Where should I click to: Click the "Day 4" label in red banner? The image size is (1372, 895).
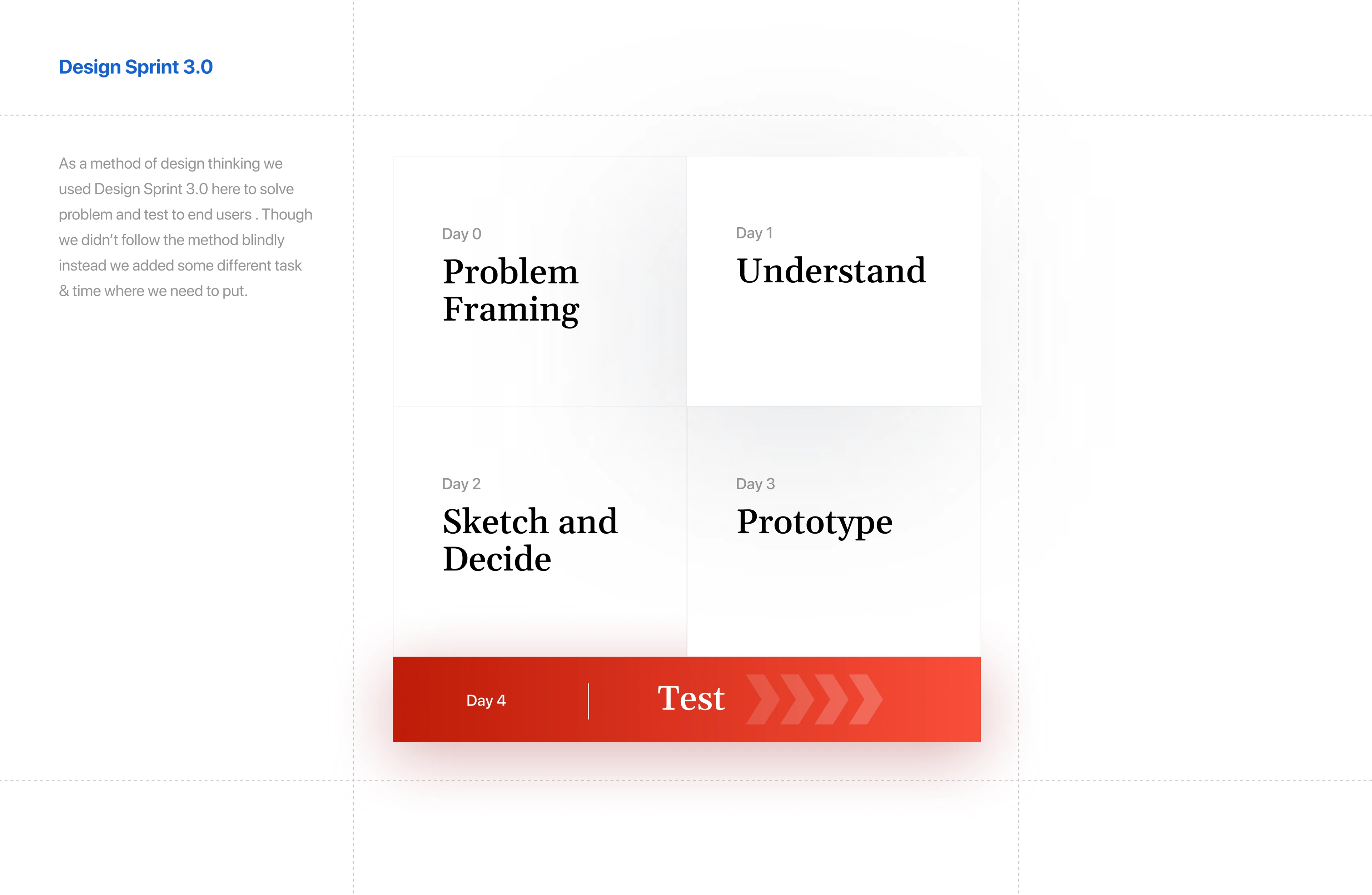[486, 700]
